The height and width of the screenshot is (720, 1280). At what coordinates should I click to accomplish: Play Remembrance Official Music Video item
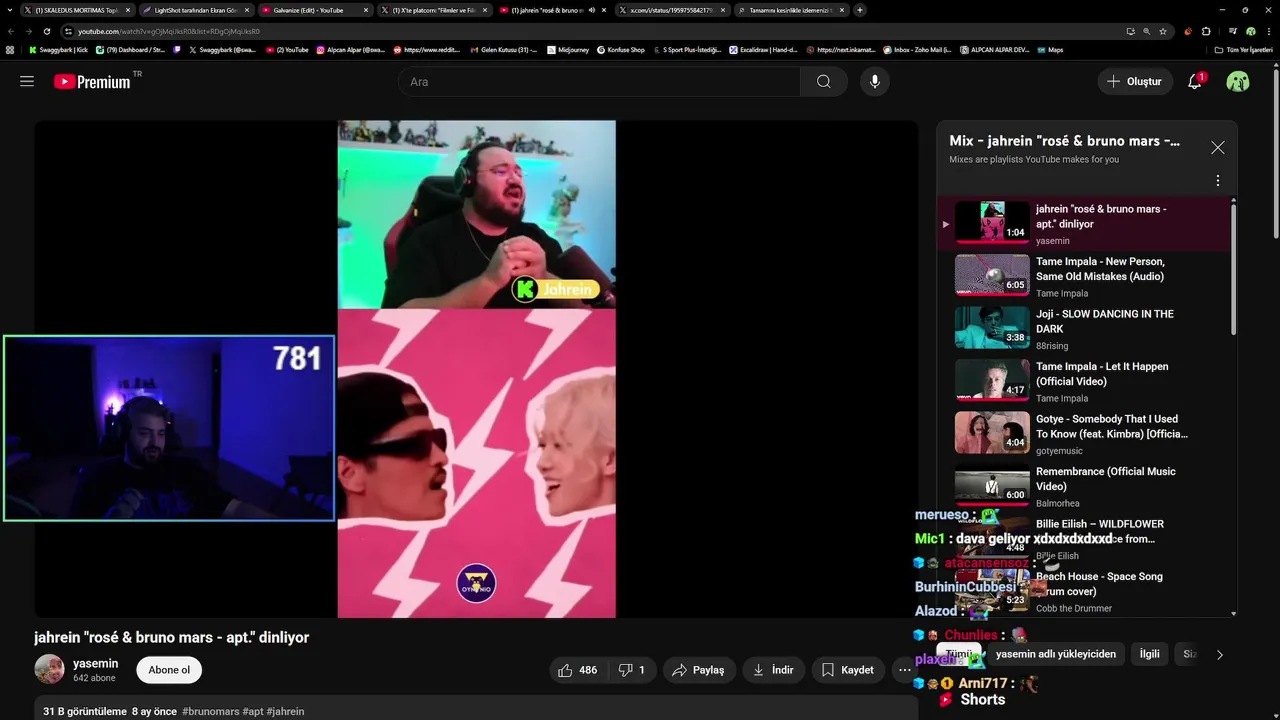pos(1084,486)
